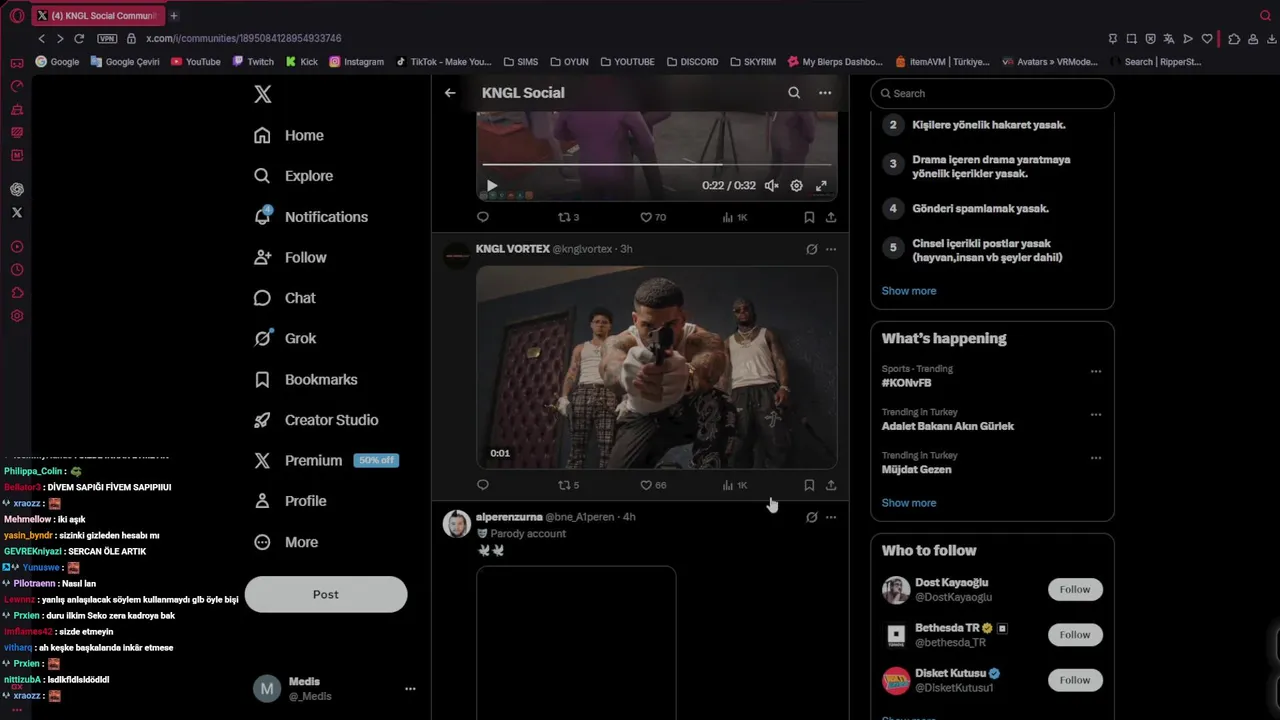Open the X logo home link
Viewport: 1280px width, 720px height.
point(262,94)
